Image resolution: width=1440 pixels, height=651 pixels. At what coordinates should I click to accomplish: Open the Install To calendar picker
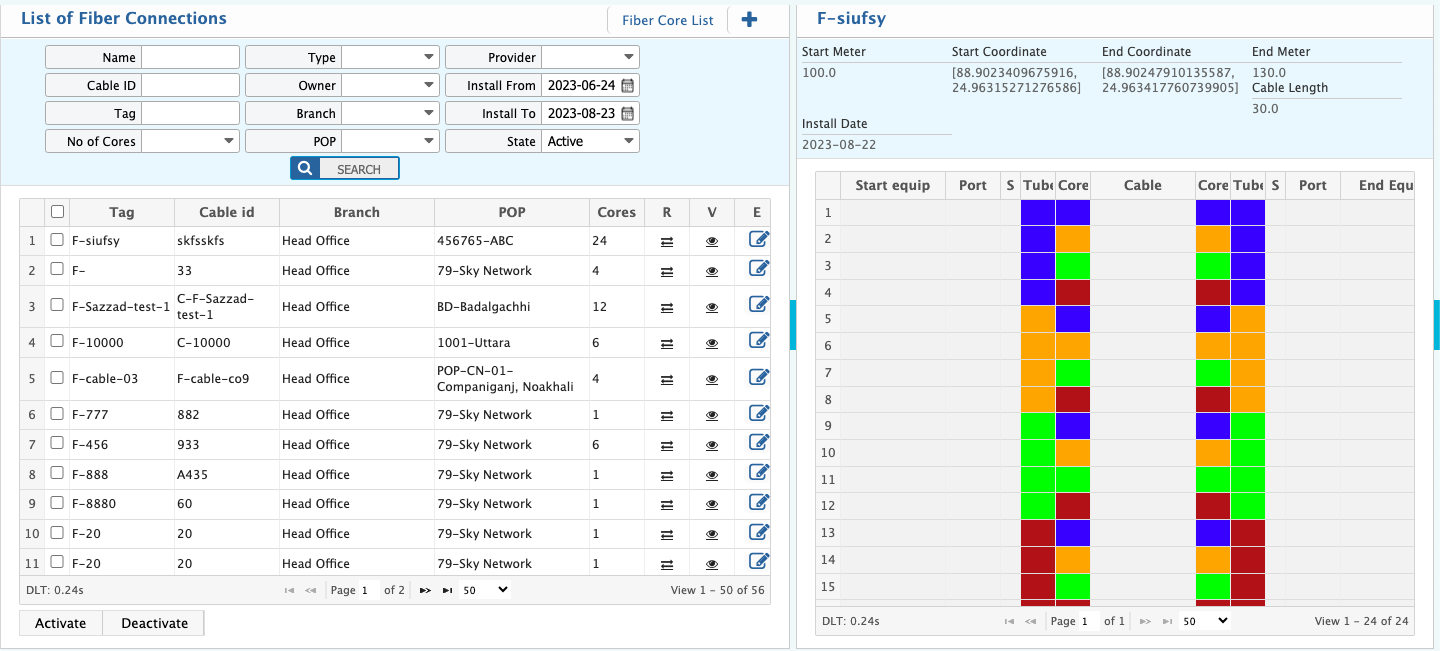tap(628, 114)
